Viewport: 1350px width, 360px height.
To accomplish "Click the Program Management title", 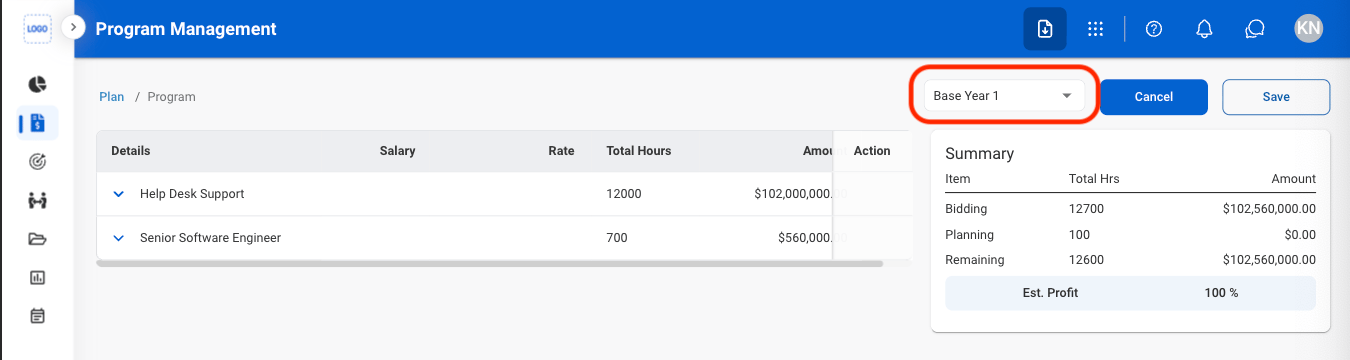I will [x=186, y=29].
